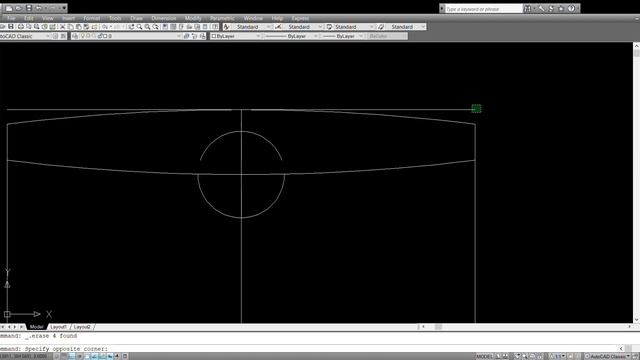Click the "Specify opposite corner:" command line
640x360 pixels.
coord(67,349)
